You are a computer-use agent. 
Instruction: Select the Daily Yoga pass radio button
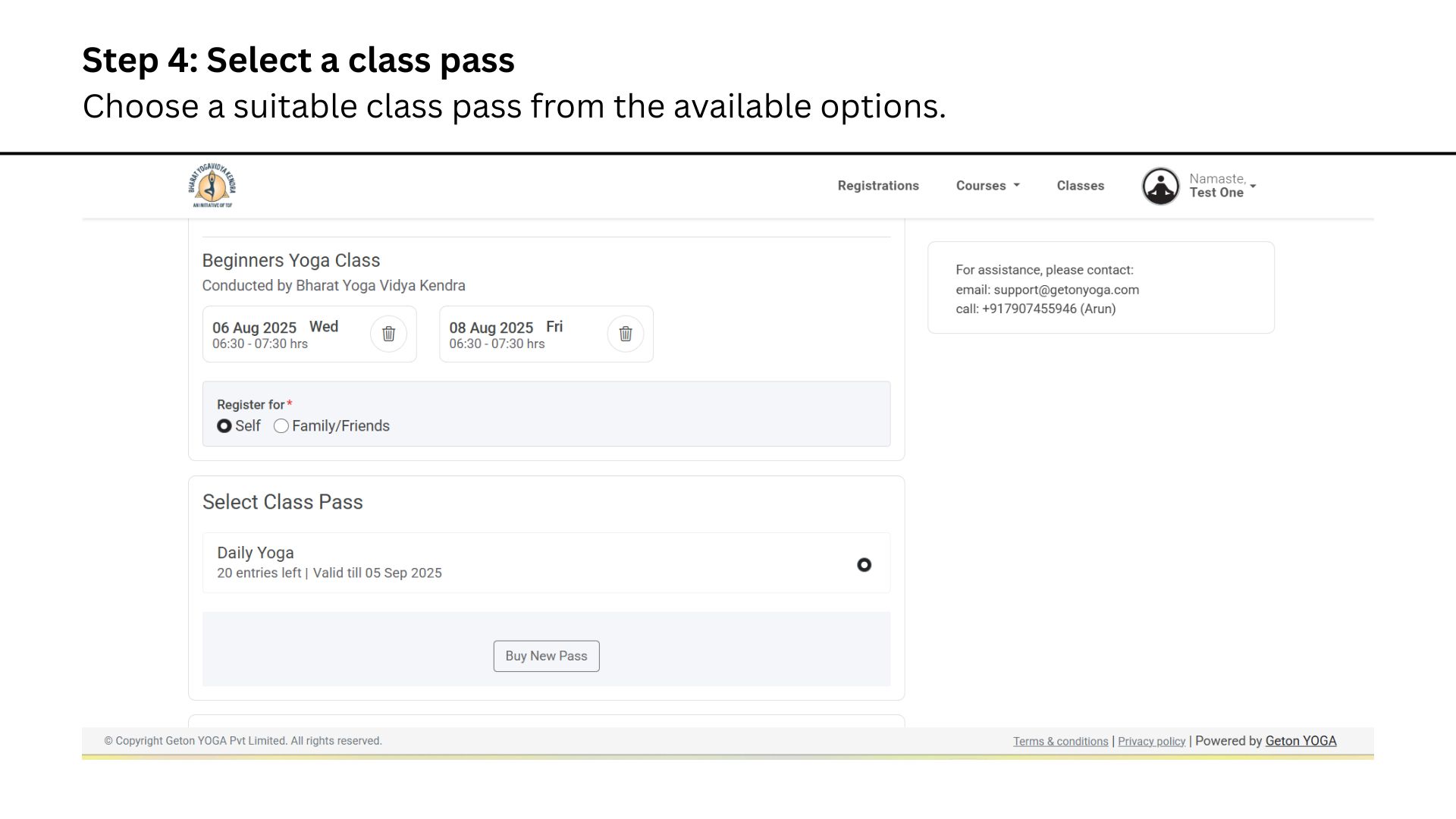864,565
